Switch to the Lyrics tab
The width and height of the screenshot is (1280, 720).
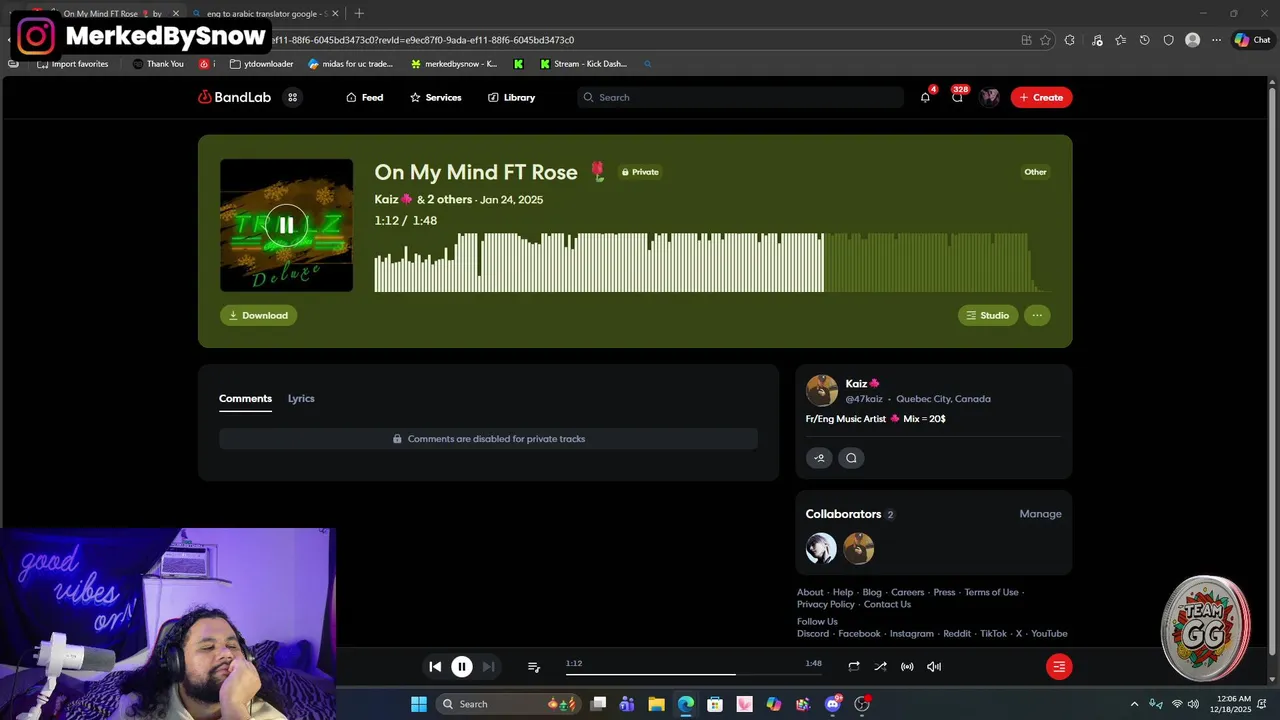[301, 398]
